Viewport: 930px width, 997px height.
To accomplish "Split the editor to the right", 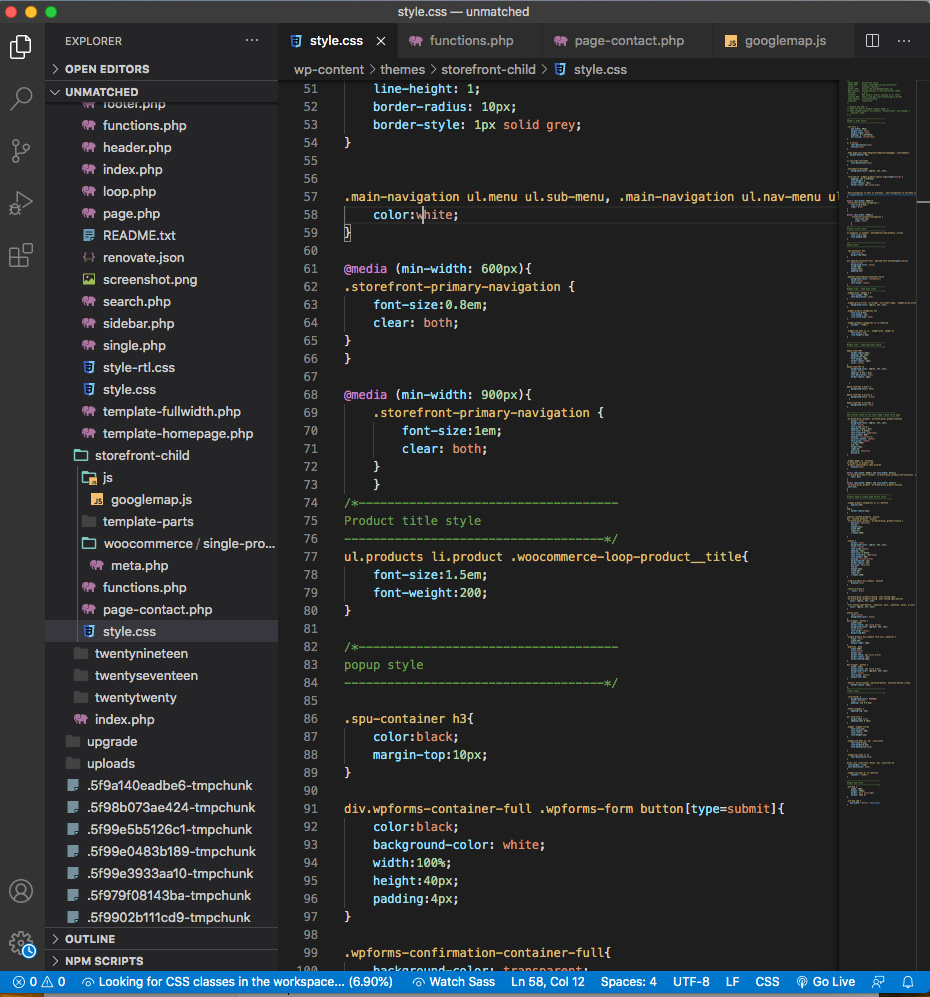I will pyautogui.click(x=872, y=41).
